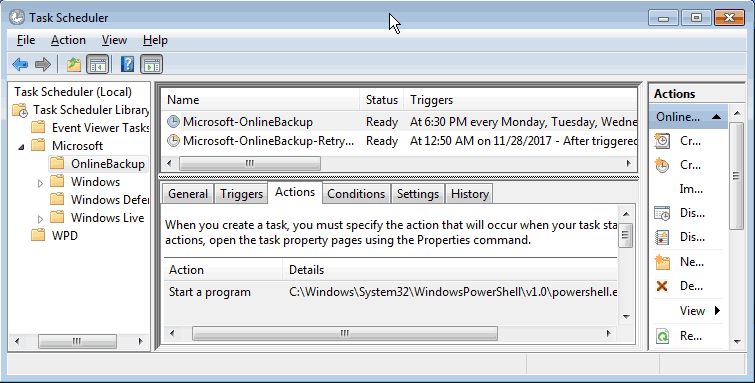
Task: Click the Im... Import Task action
Action: (691, 189)
